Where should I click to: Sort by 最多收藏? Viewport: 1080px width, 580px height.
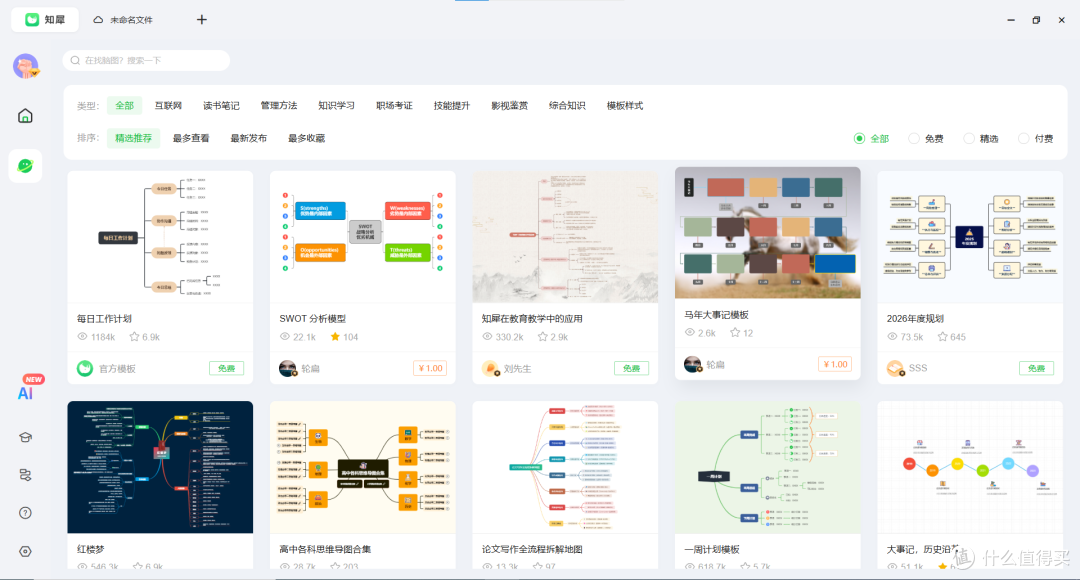pos(307,138)
